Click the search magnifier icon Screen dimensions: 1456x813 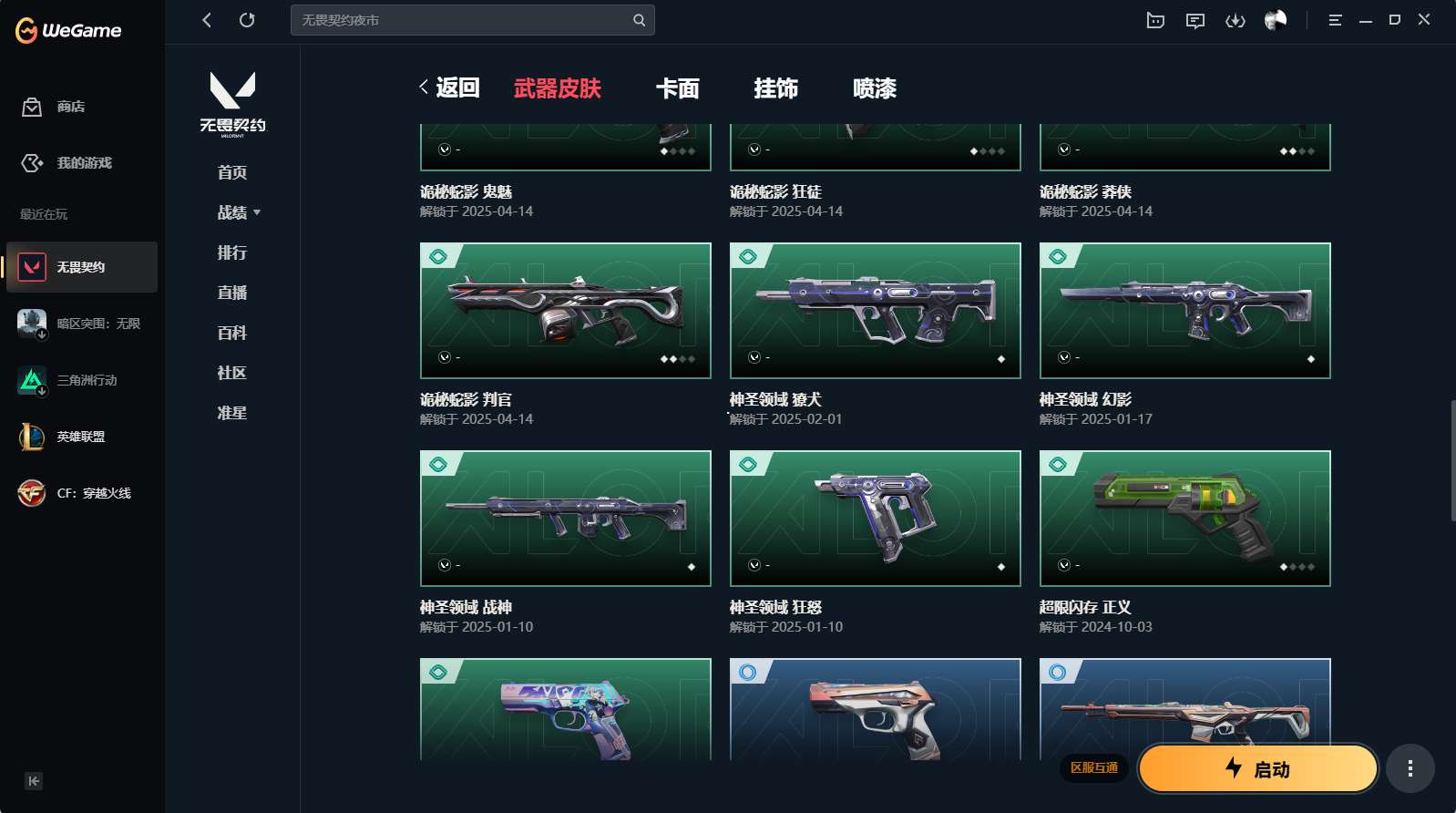click(639, 20)
